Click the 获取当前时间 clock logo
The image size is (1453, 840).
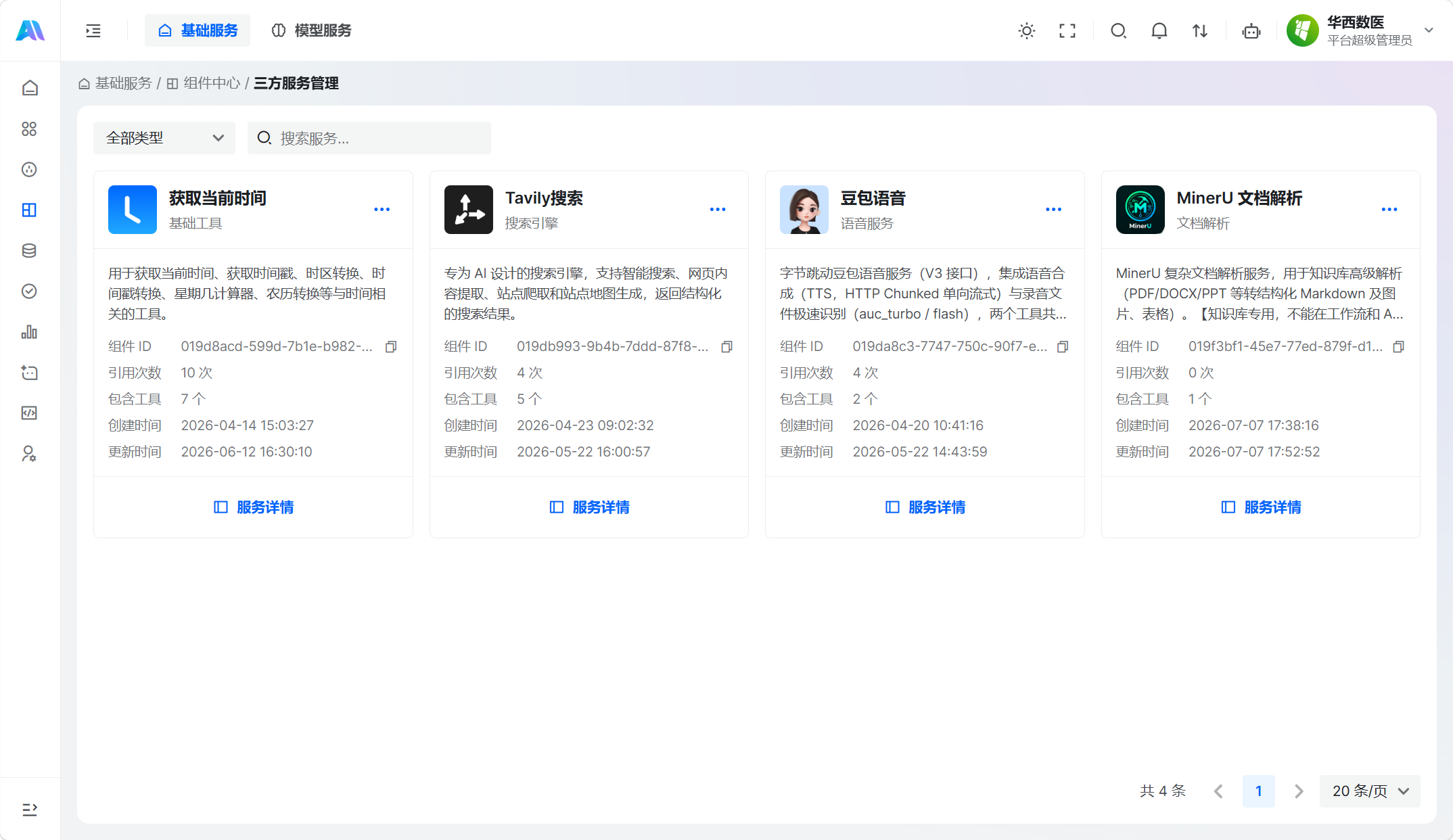click(133, 210)
